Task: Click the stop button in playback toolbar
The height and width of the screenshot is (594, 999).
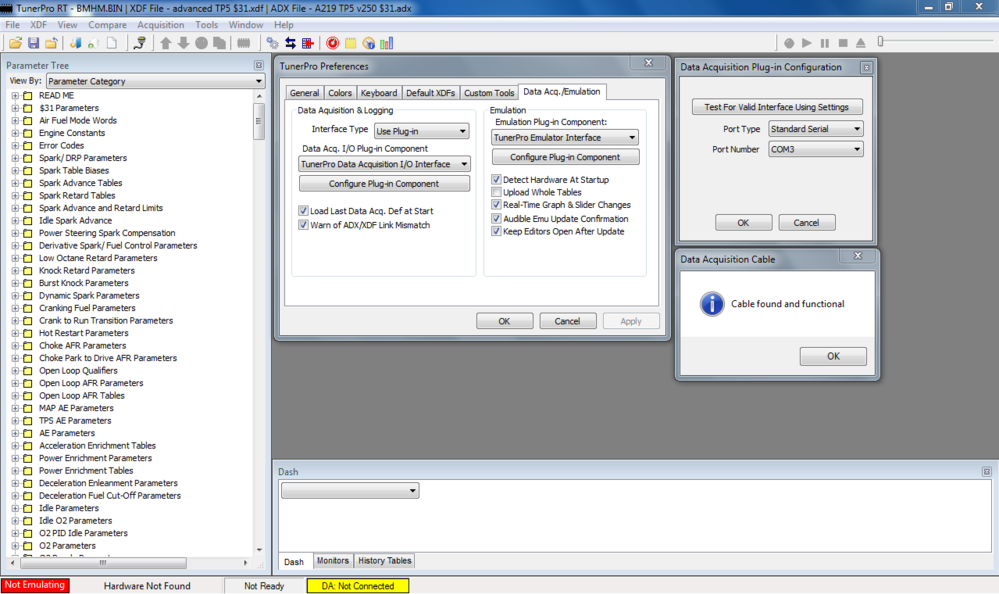Action: pyautogui.click(x=843, y=43)
